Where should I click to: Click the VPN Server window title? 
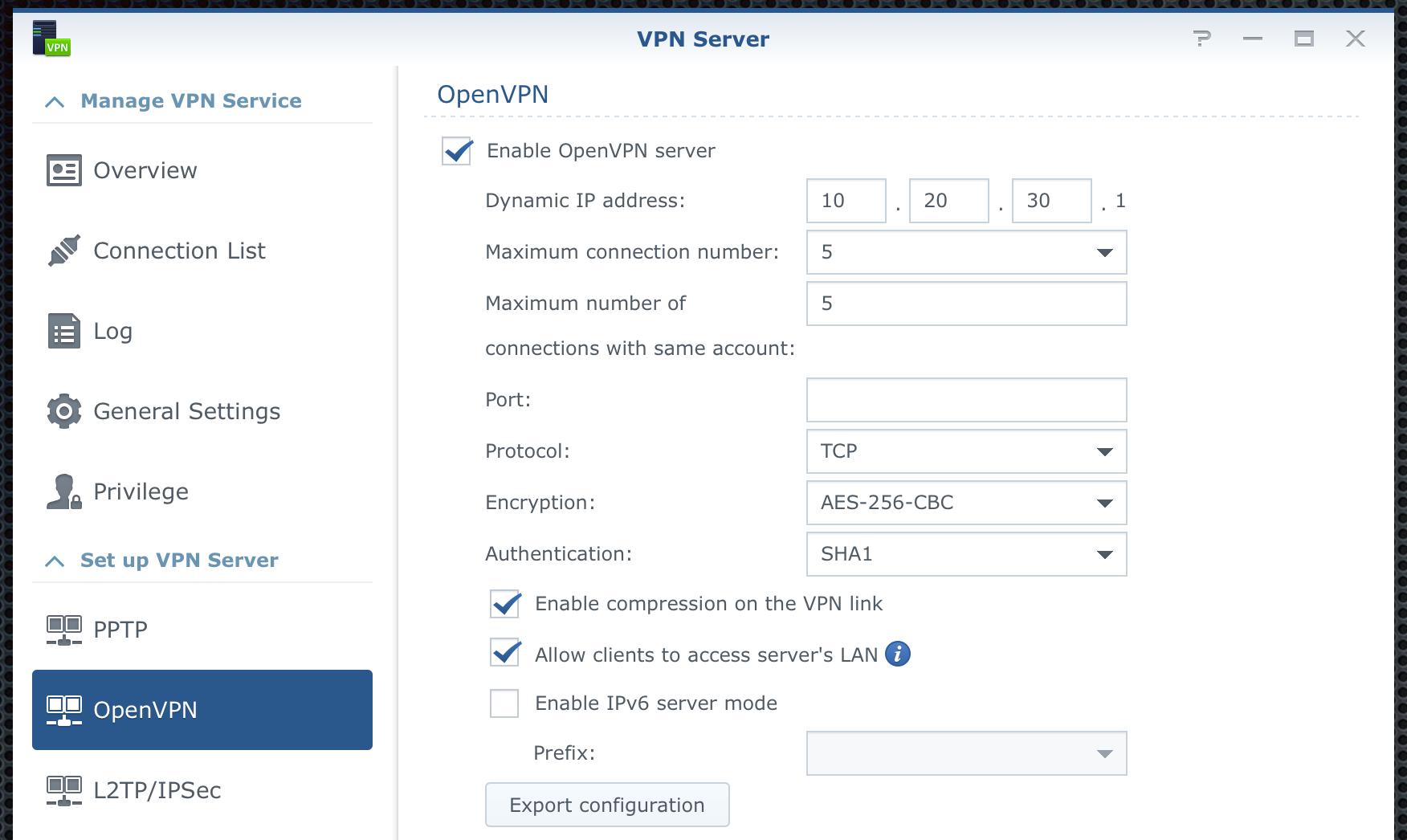[x=703, y=39]
